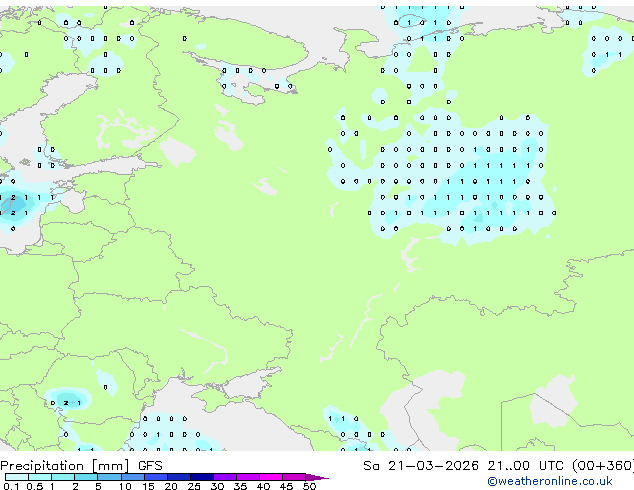Click the 'Precipitation [mm] GFS' title text
634x490 pixels.
[81, 466]
